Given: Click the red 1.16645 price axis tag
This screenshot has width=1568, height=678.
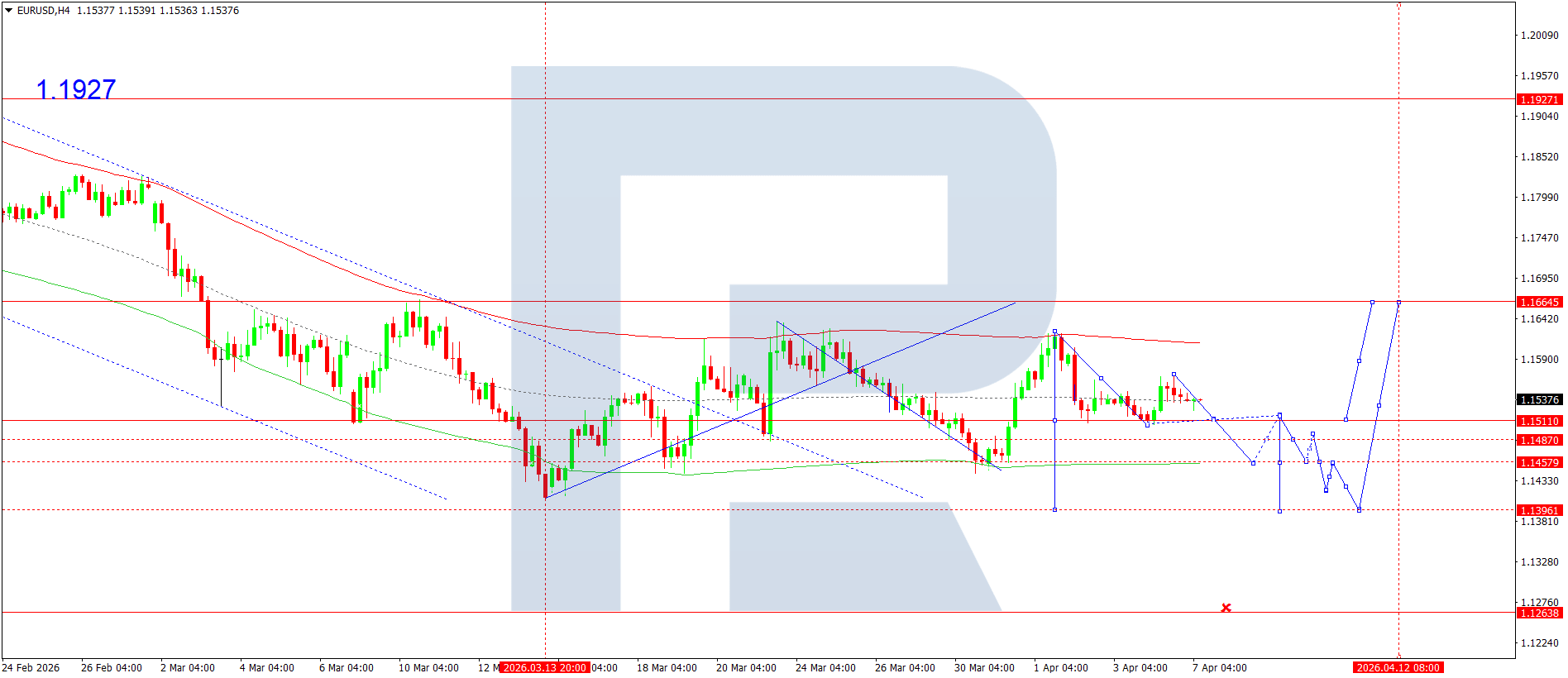Looking at the screenshot, I should tap(1539, 302).
